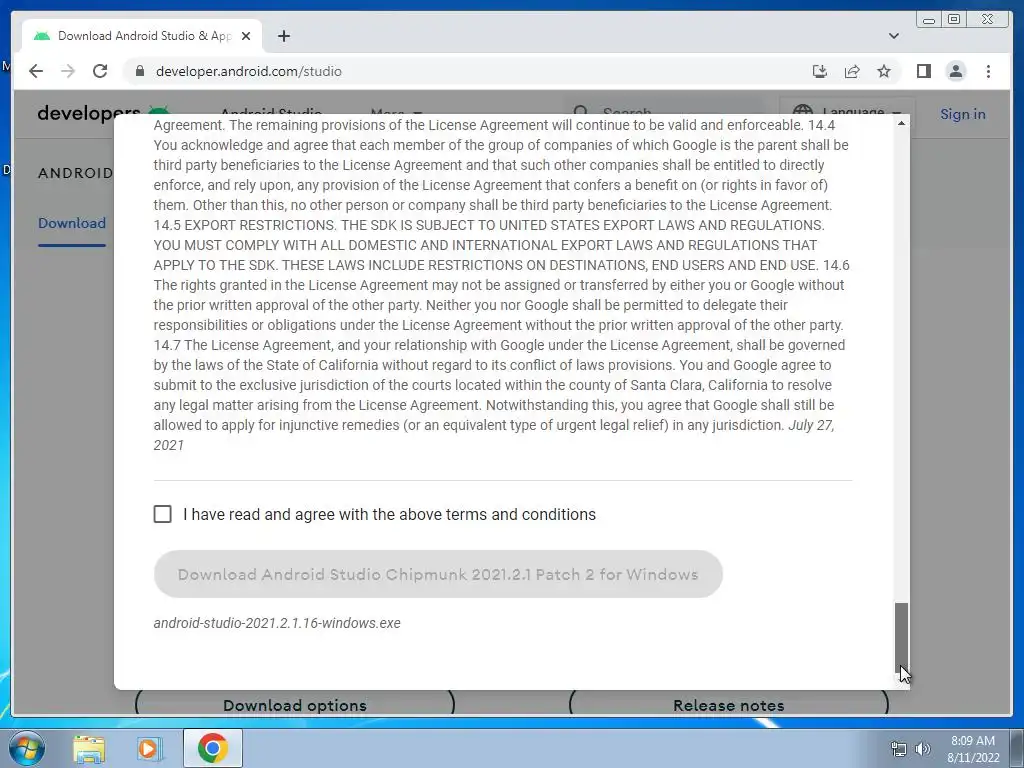Click the Chrome taskbar icon
Image resolution: width=1024 pixels, height=768 pixels.
pos(212,748)
